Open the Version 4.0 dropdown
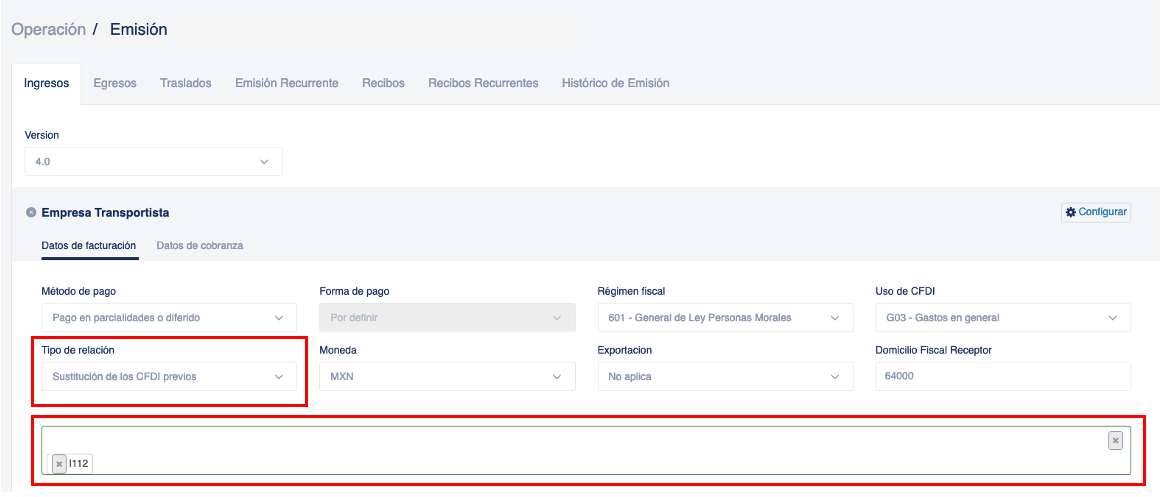The image size is (1161, 497). 153,161
